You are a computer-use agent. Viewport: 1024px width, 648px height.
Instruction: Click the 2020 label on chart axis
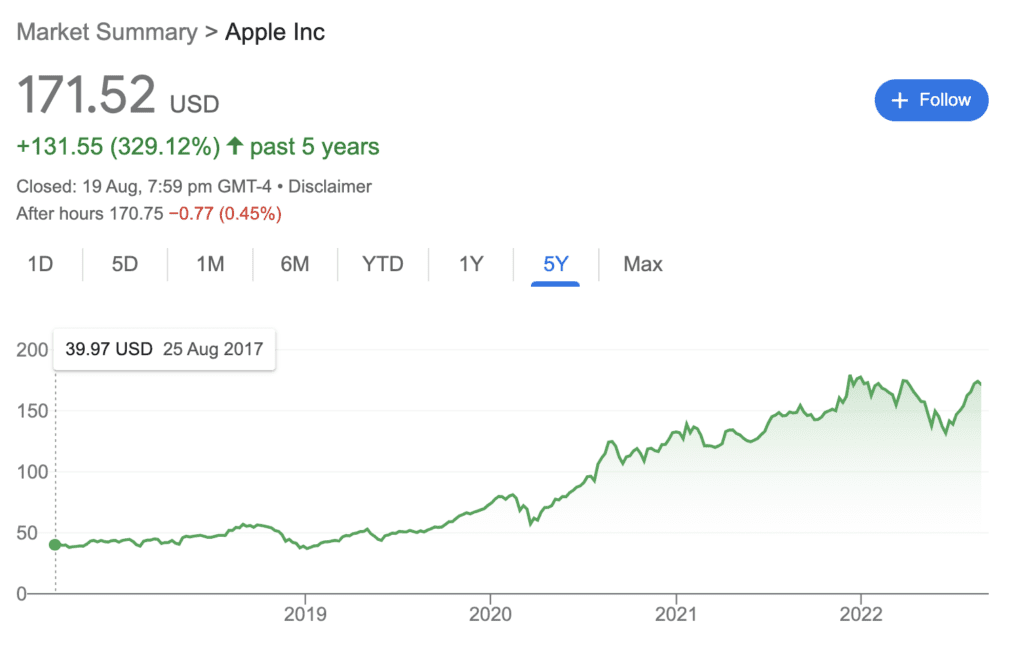490,614
